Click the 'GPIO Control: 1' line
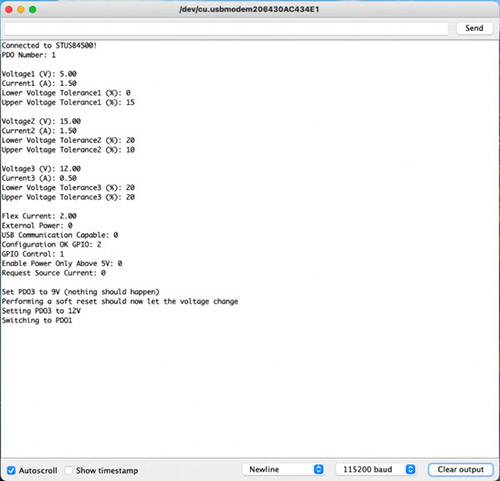This screenshot has width=500, height=481. click(x=33, y=254)
